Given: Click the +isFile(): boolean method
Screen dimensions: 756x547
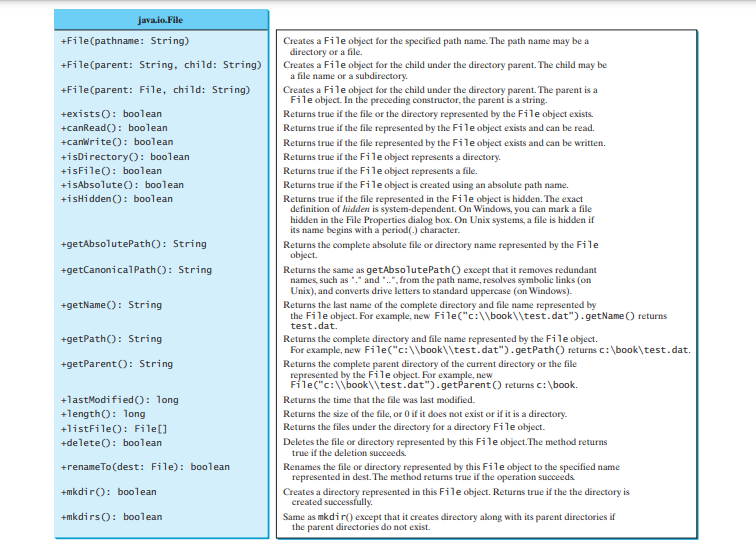Looking at the screenshot, I should 111,171.
